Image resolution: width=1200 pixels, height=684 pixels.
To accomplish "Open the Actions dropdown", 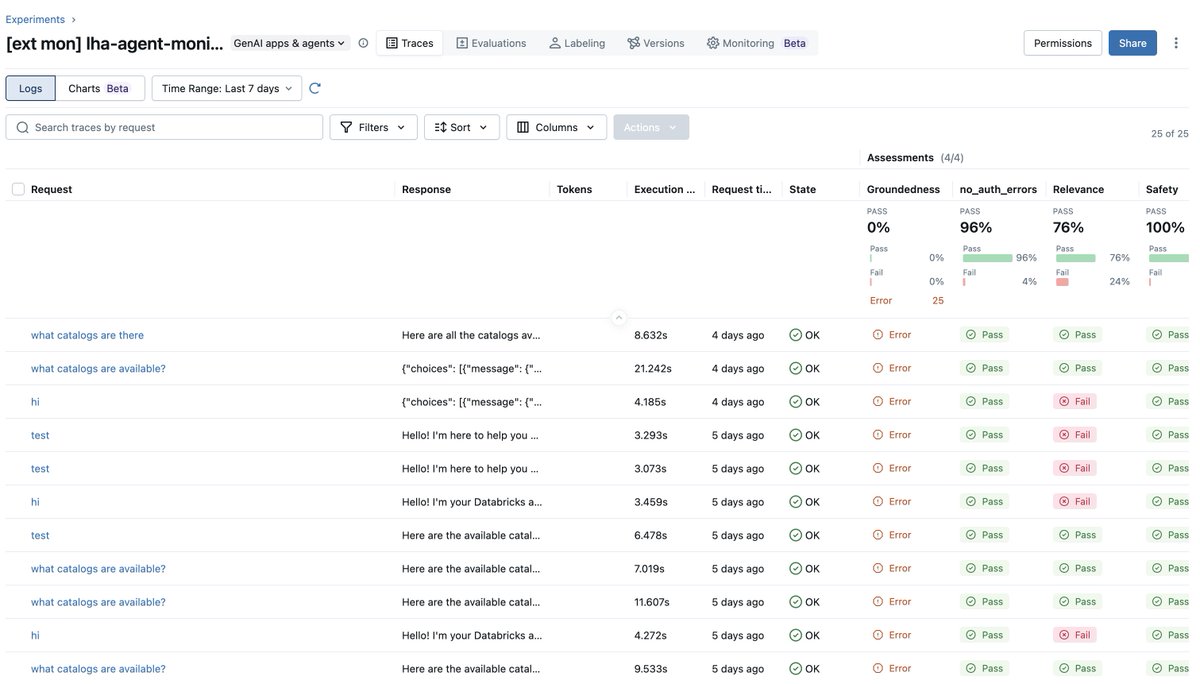I will [x=651, y=127].
